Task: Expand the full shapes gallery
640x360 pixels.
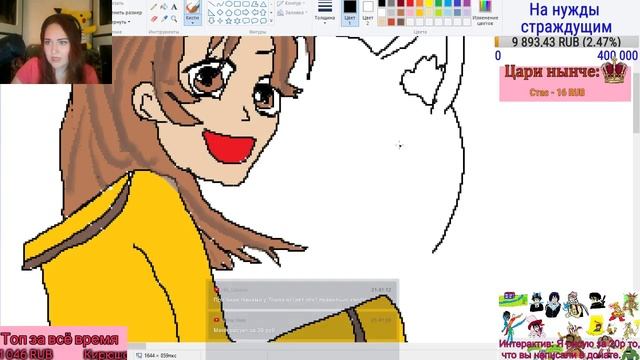Action: [271, 21]
